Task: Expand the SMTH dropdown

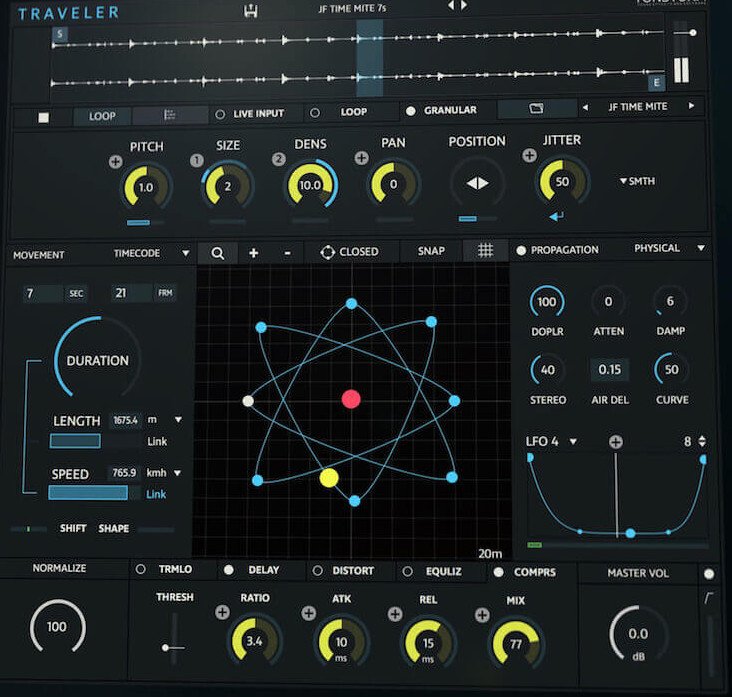Action: coord(637,181)
